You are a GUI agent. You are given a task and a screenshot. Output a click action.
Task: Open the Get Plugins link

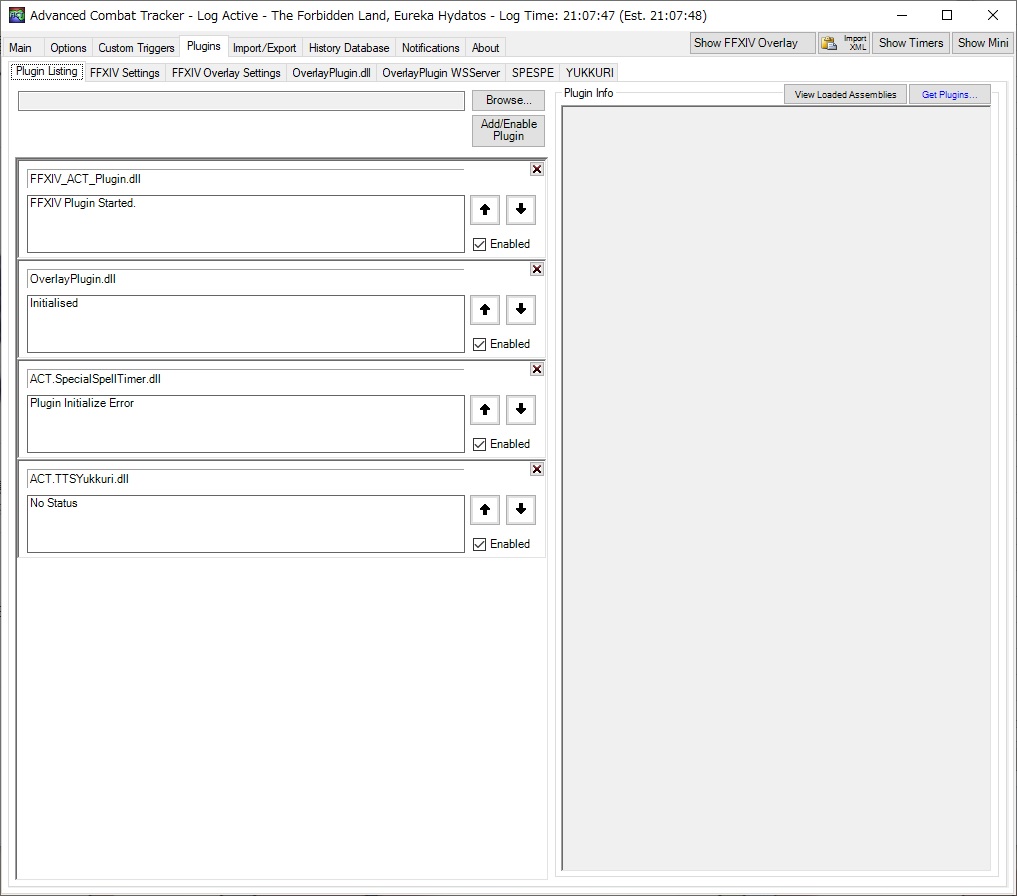(x=949, y=93)
